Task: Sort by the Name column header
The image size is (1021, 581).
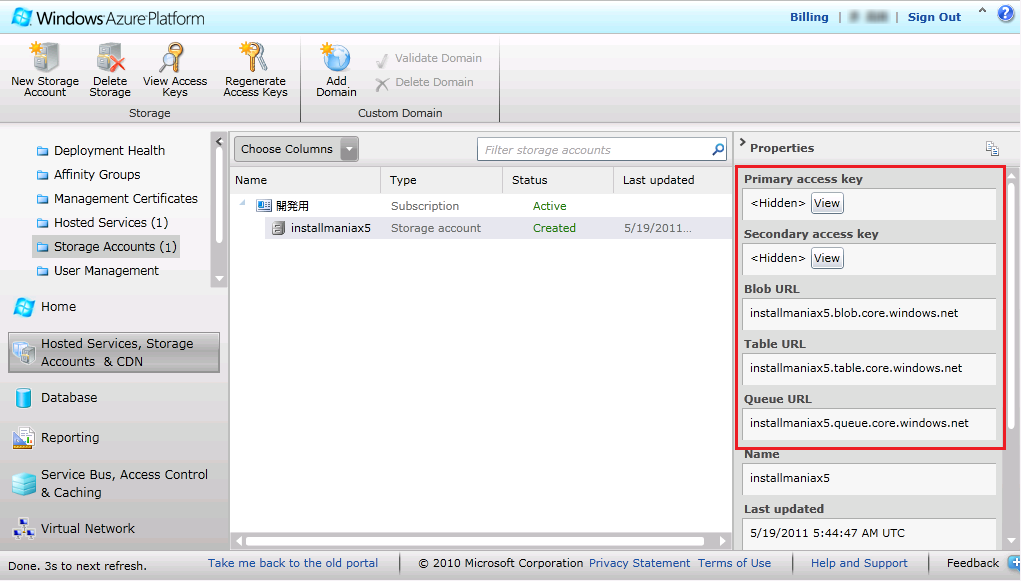Action: (305, 180)
